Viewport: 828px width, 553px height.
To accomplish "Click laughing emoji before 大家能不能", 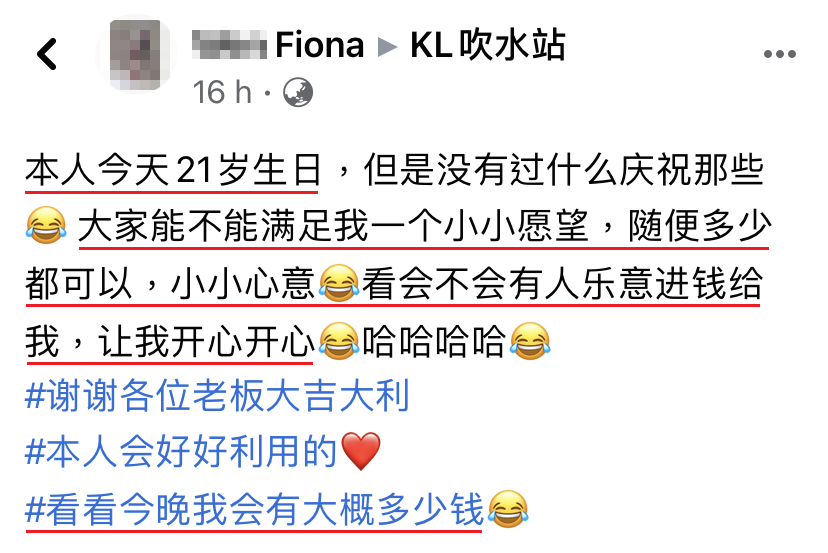I will click(x=46, y=226).
